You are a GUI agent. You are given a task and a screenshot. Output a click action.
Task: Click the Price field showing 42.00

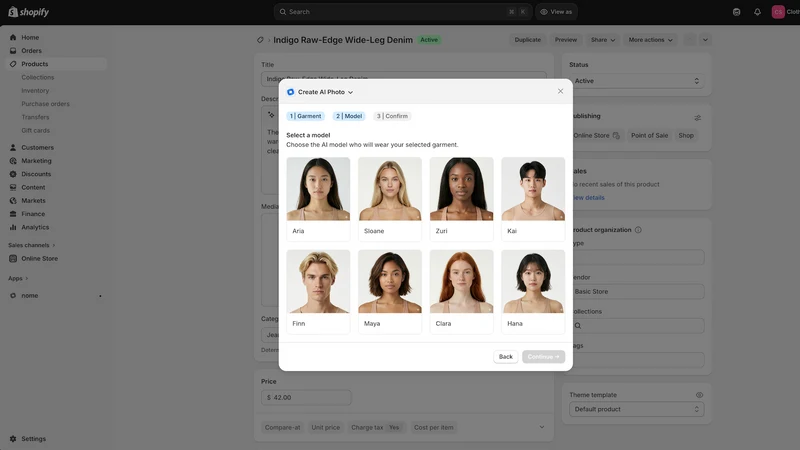pos(306,397)
